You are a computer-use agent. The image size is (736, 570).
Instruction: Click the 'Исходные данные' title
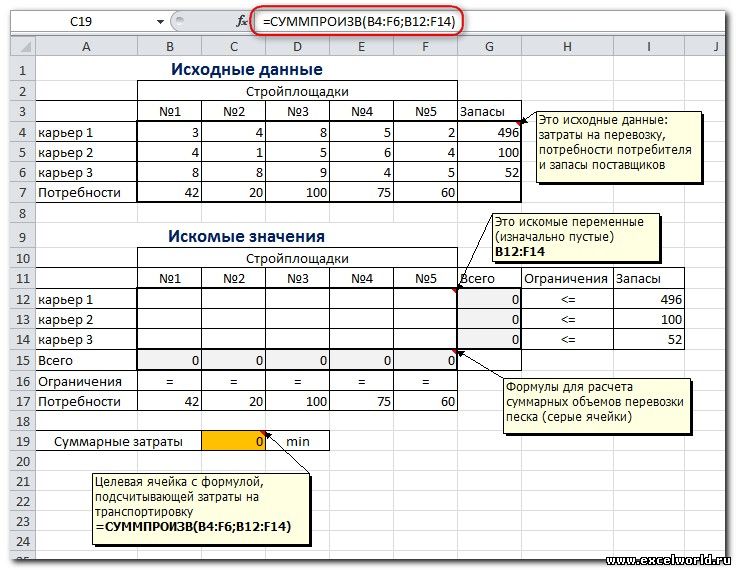246,69
